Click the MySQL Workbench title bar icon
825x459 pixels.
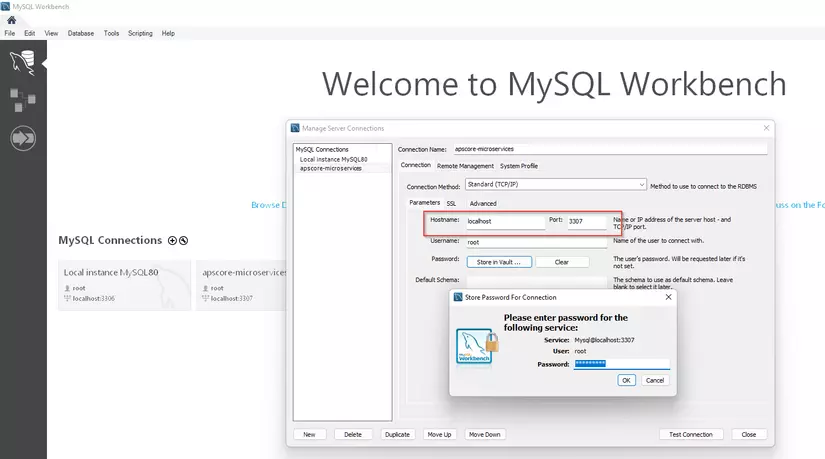click(5, 6)
